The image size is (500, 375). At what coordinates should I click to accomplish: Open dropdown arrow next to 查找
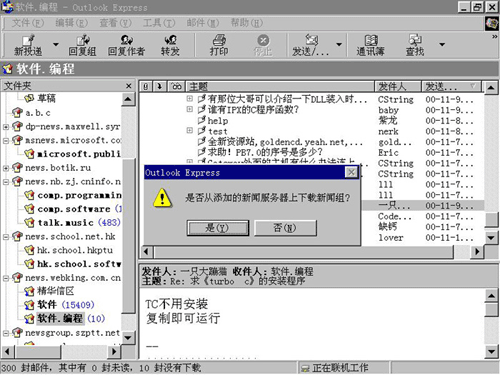pyautogui.click(x=442, y=44)
